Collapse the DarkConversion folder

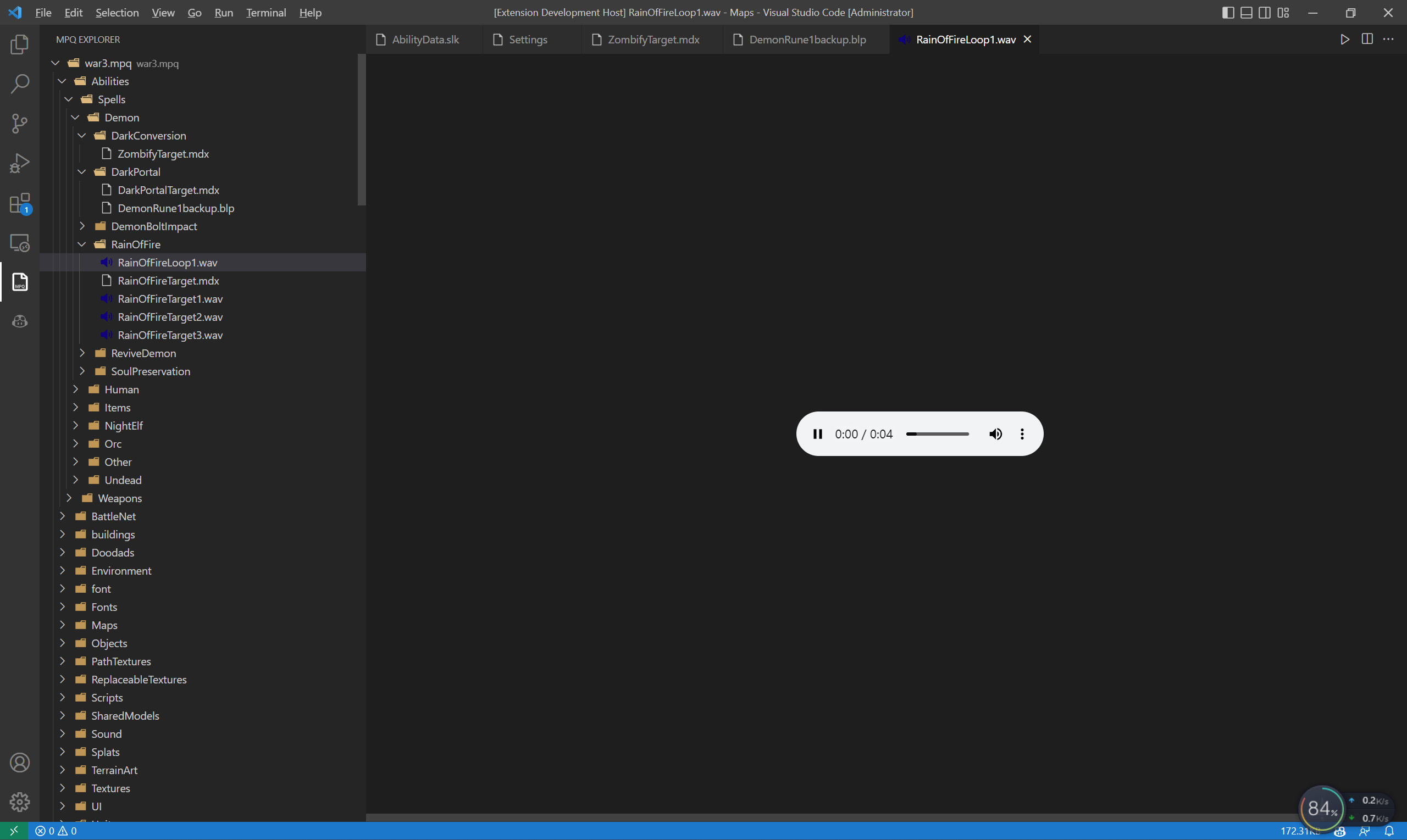[x=82, y=135]
